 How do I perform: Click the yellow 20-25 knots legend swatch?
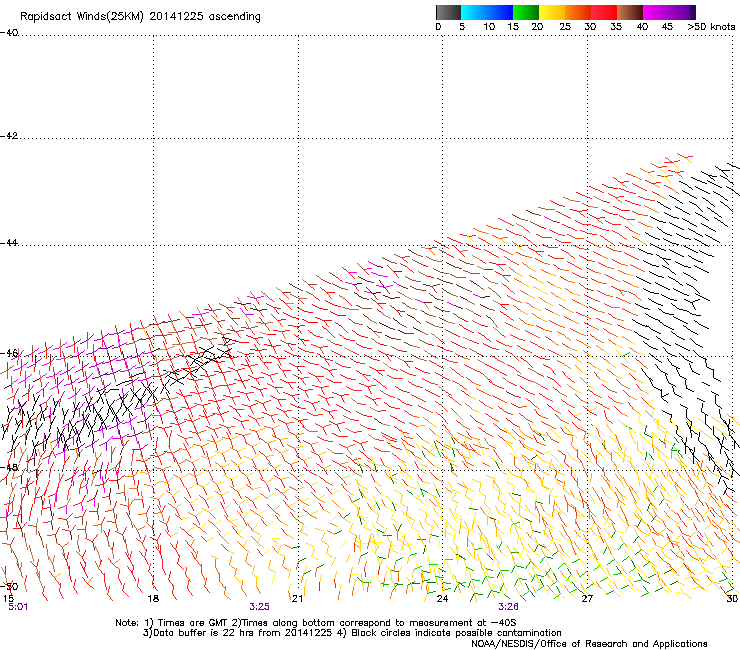(x=552, y=12)
